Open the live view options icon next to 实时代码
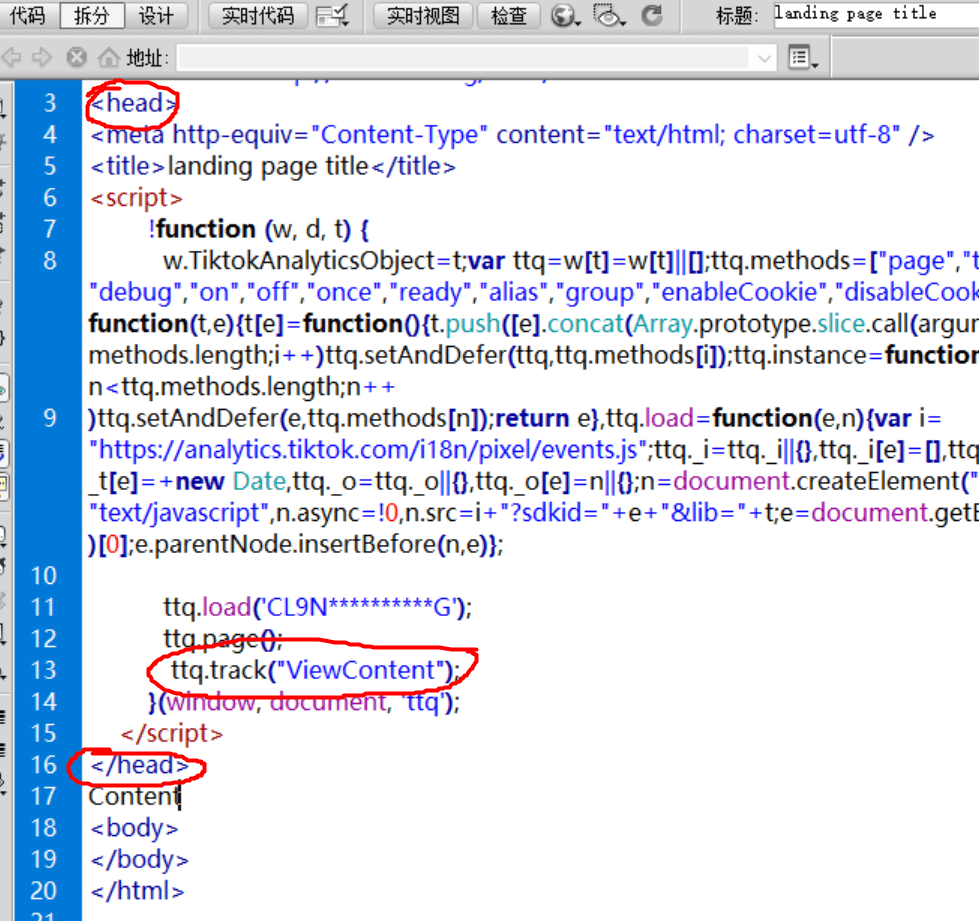This screenshot has width=979, height=921. [x=332, y=15]
